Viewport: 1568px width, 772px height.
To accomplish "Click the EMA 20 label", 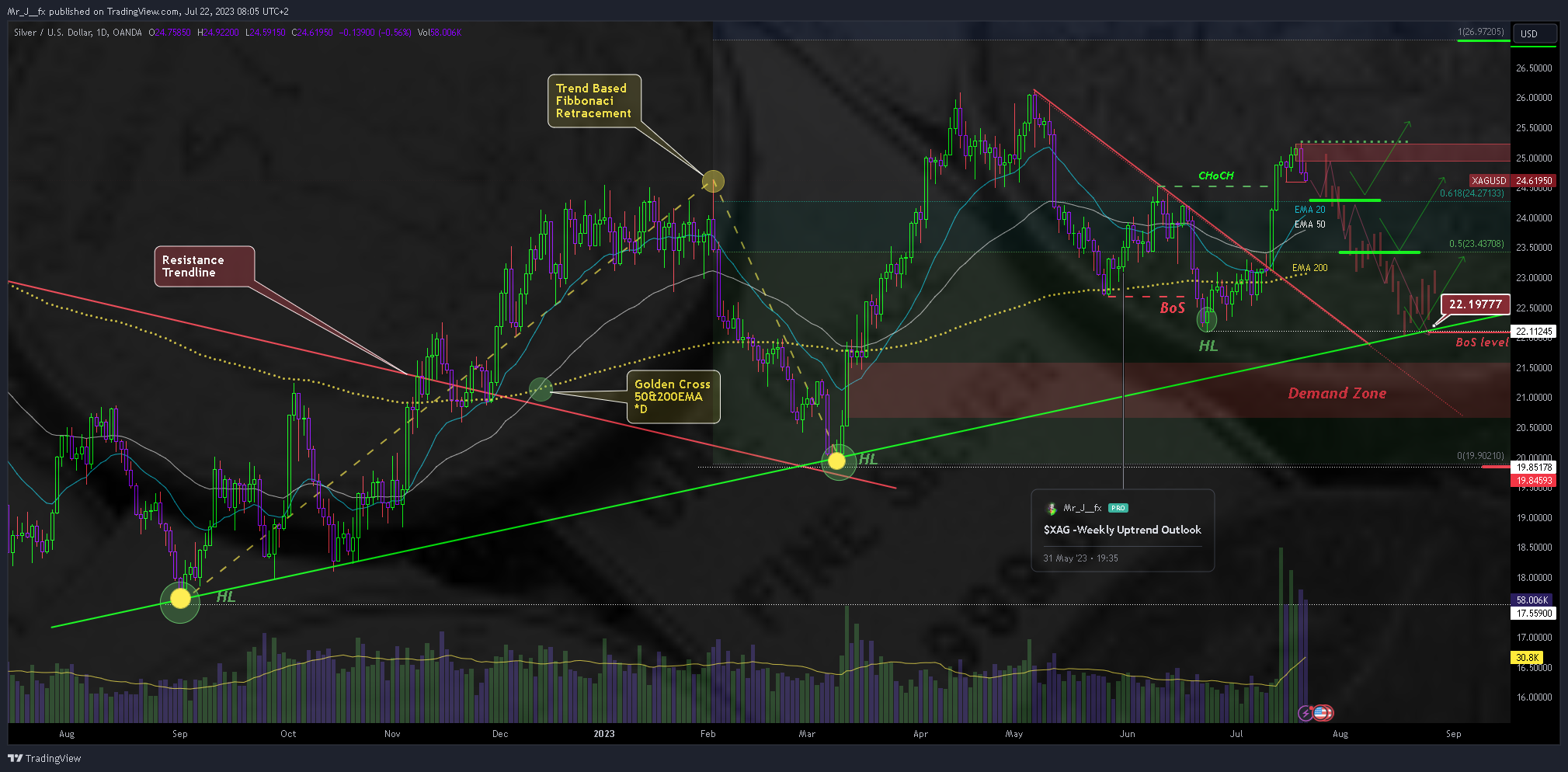I will [x=1310, y=210].
